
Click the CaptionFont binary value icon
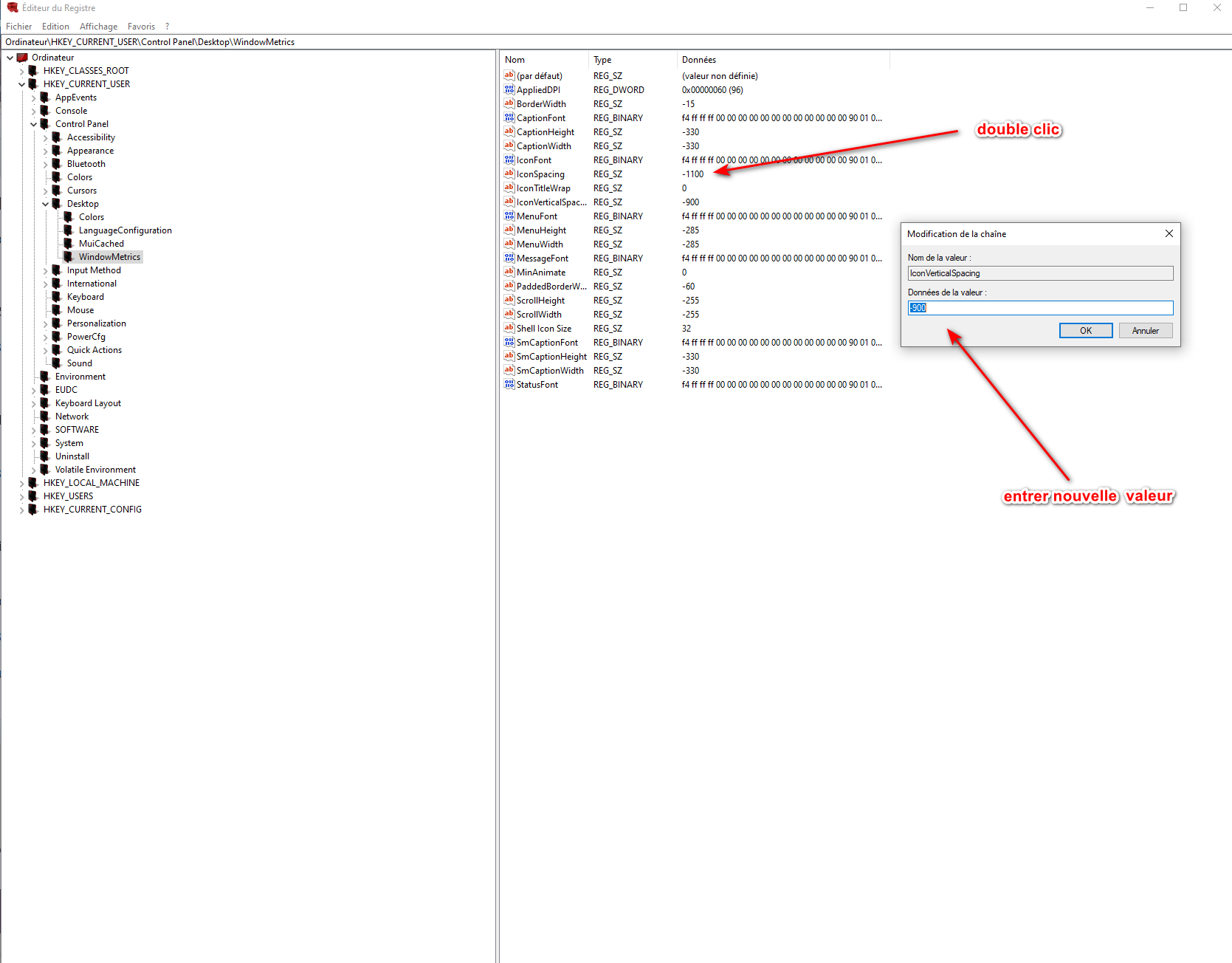coord(509,118)
